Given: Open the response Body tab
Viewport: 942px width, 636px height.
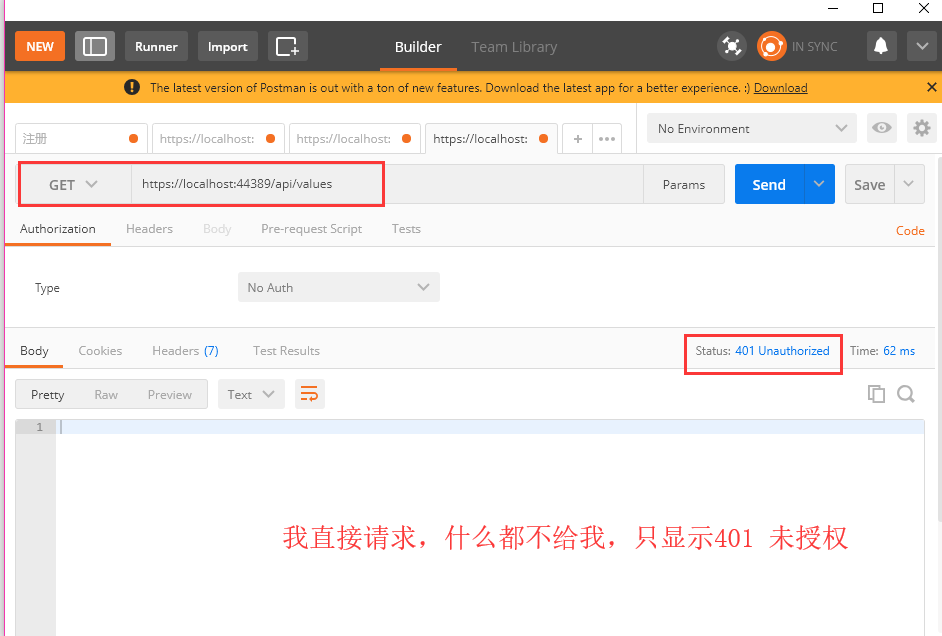Looking at the screenshot, I should pos(34,351).
